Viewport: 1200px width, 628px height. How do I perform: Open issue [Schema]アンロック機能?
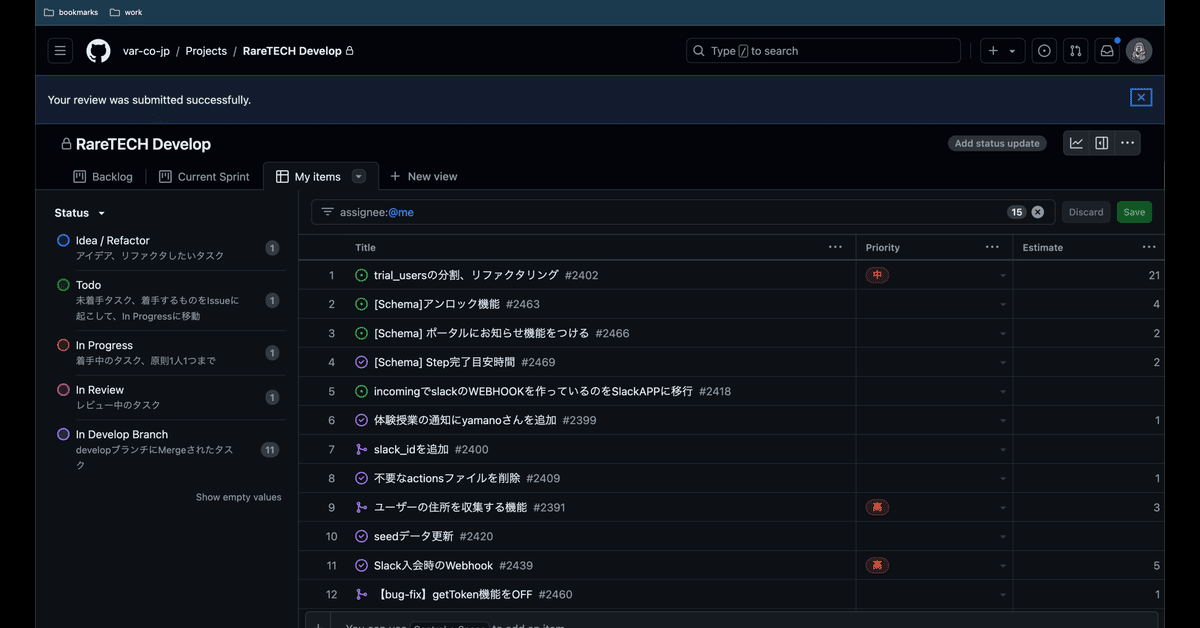click(436, 304)
